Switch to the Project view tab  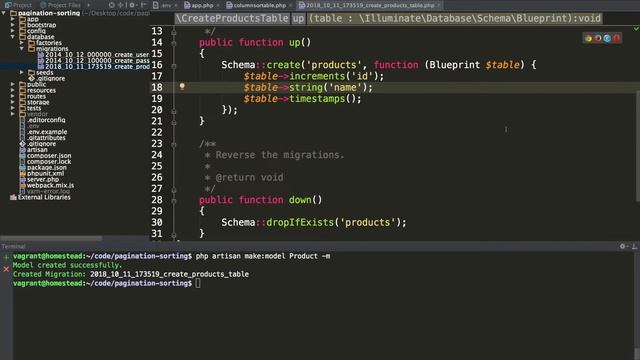pyautogui.click(x=18, y=5)
